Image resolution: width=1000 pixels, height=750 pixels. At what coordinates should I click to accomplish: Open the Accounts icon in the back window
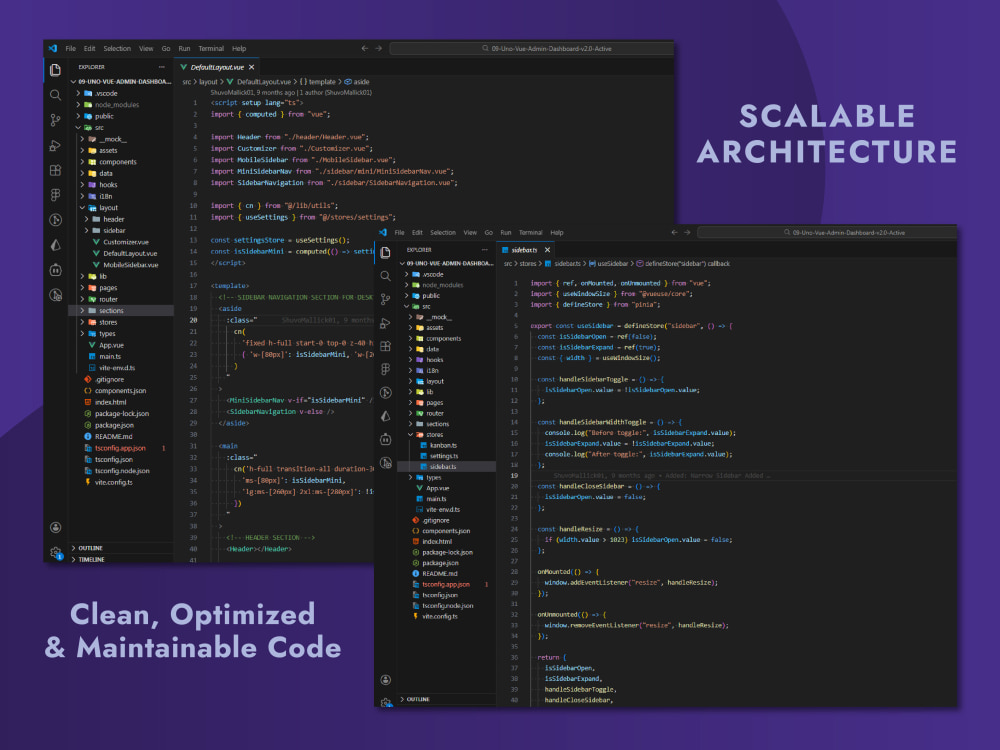pos(55,527)
